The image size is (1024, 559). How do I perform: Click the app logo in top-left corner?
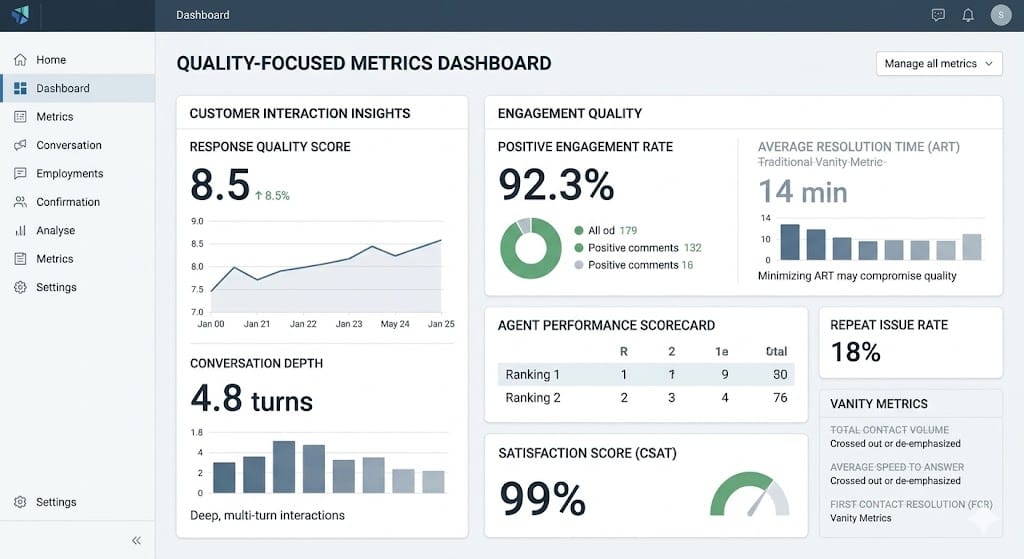(x=20, y=14)
